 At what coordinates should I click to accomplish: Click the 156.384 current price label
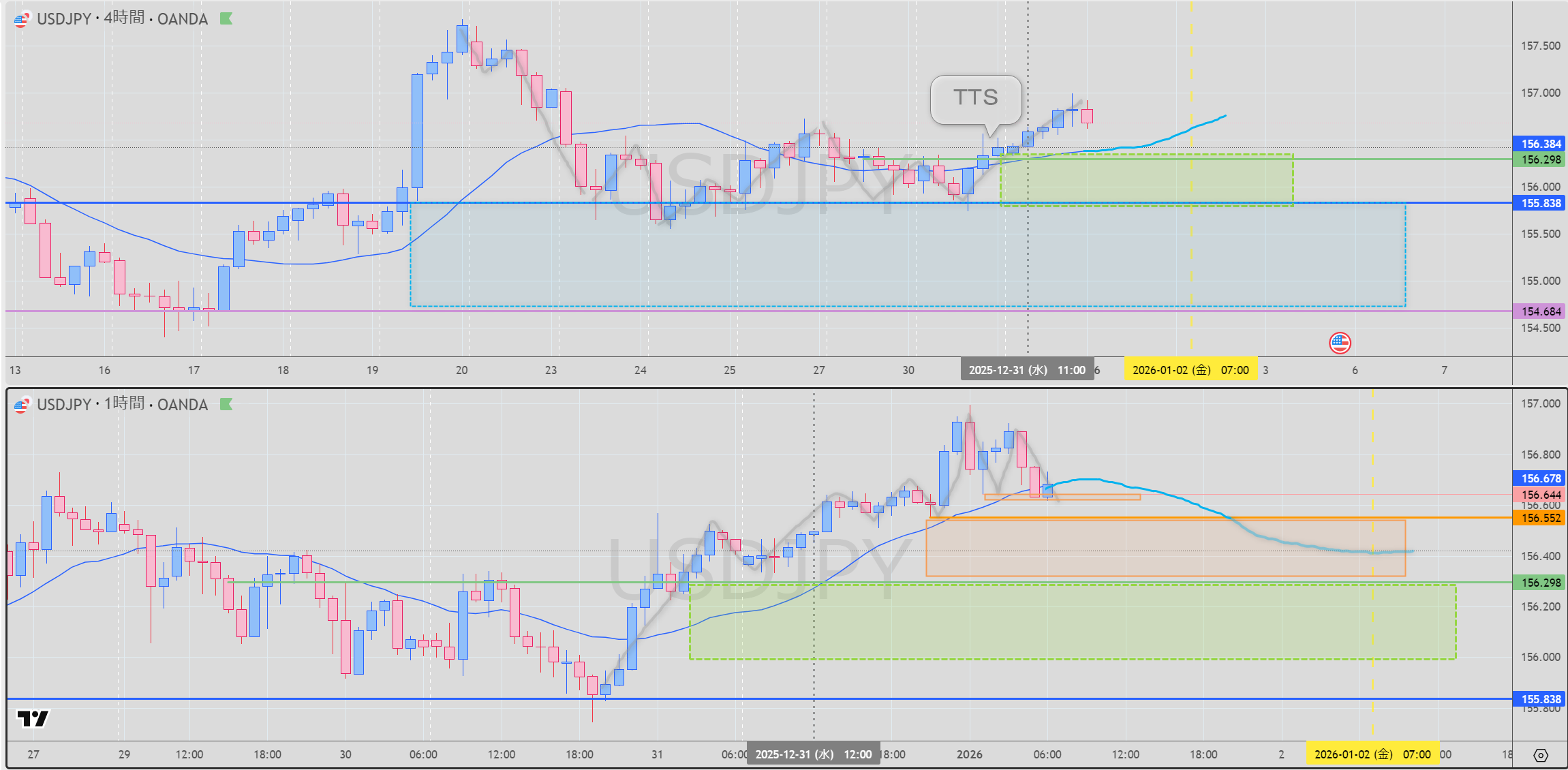point(1540,144)
